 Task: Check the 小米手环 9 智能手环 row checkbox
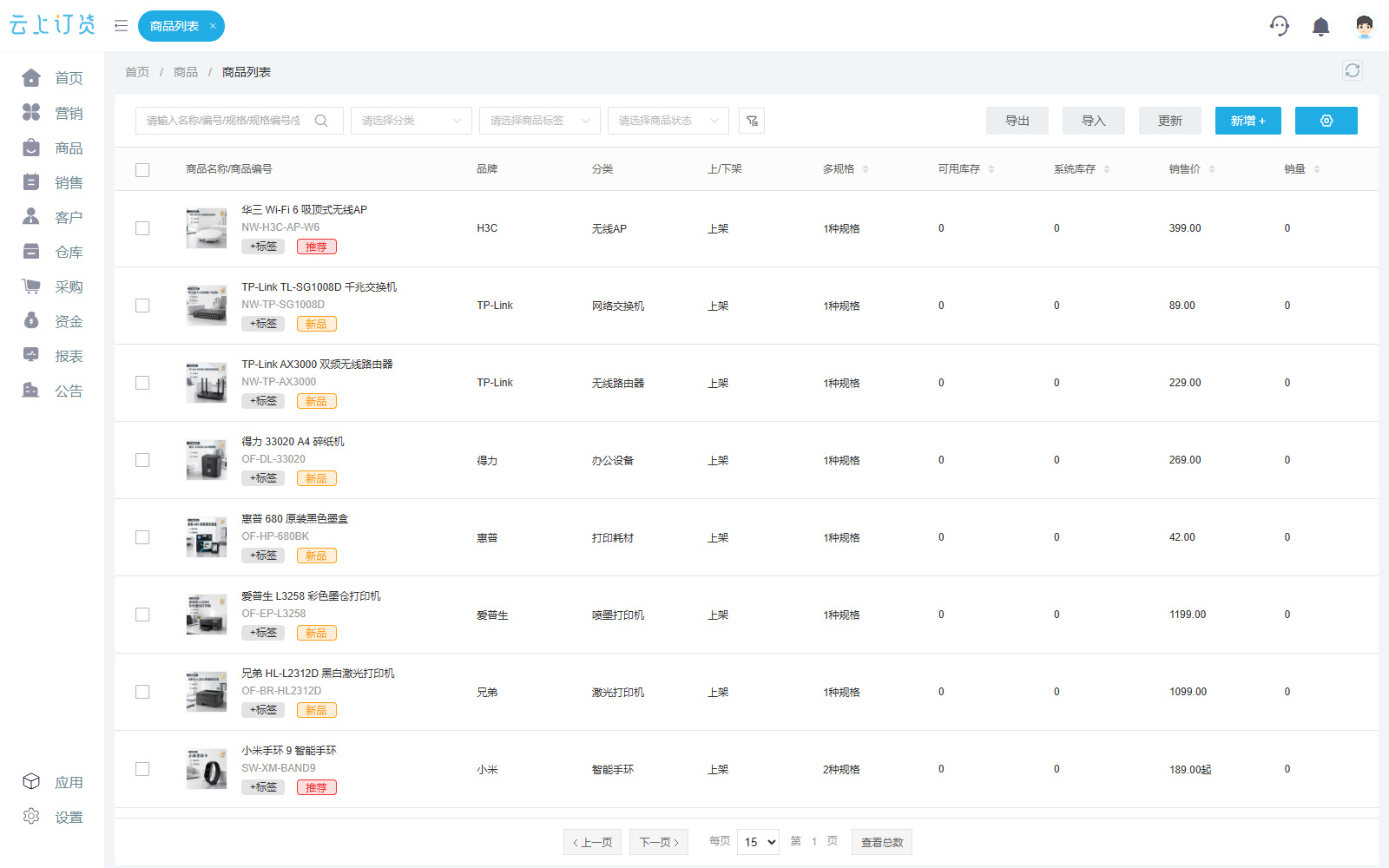point(142,769)
